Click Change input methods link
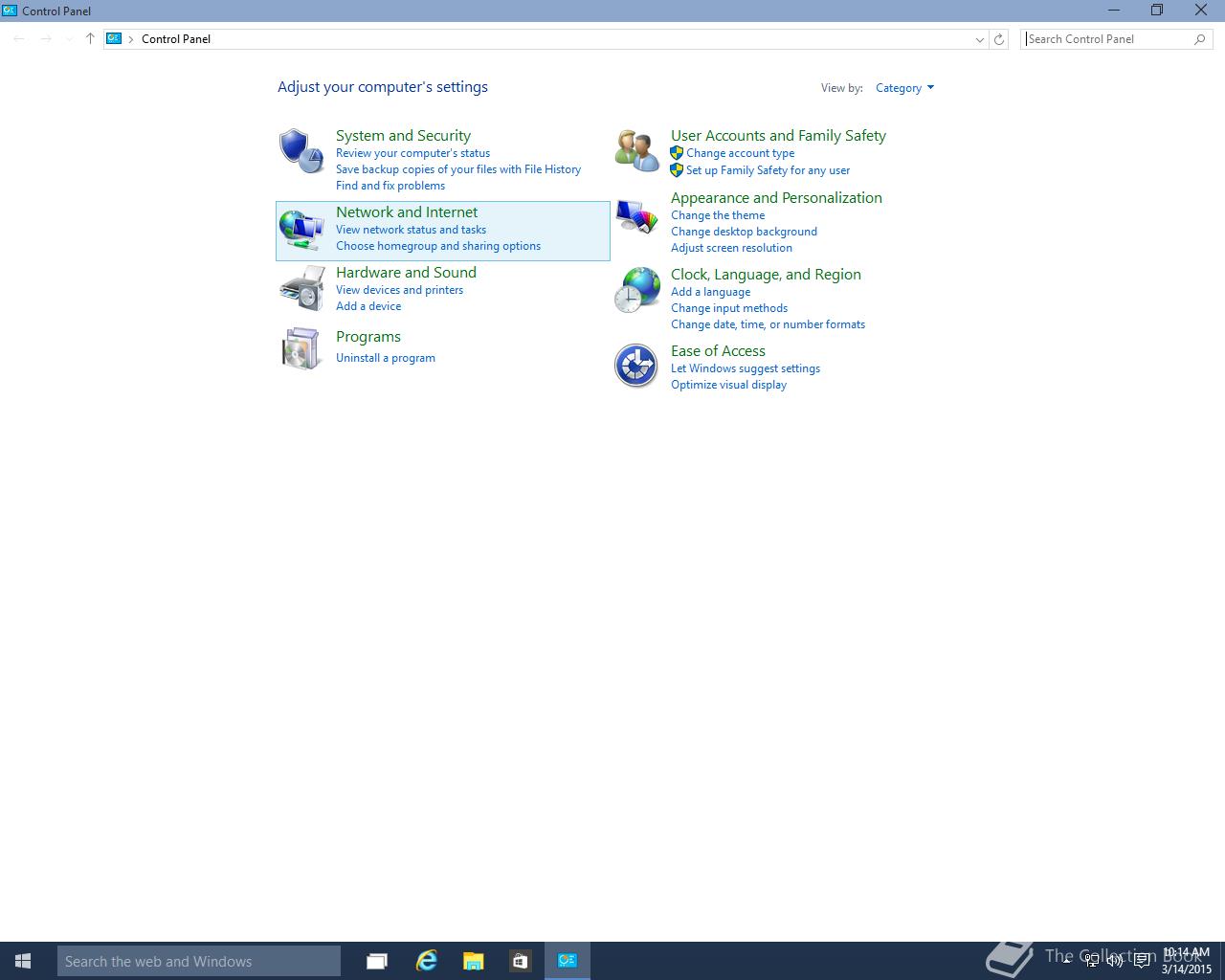The height and width of the screenshot is (980, 1225). point(729,308)
